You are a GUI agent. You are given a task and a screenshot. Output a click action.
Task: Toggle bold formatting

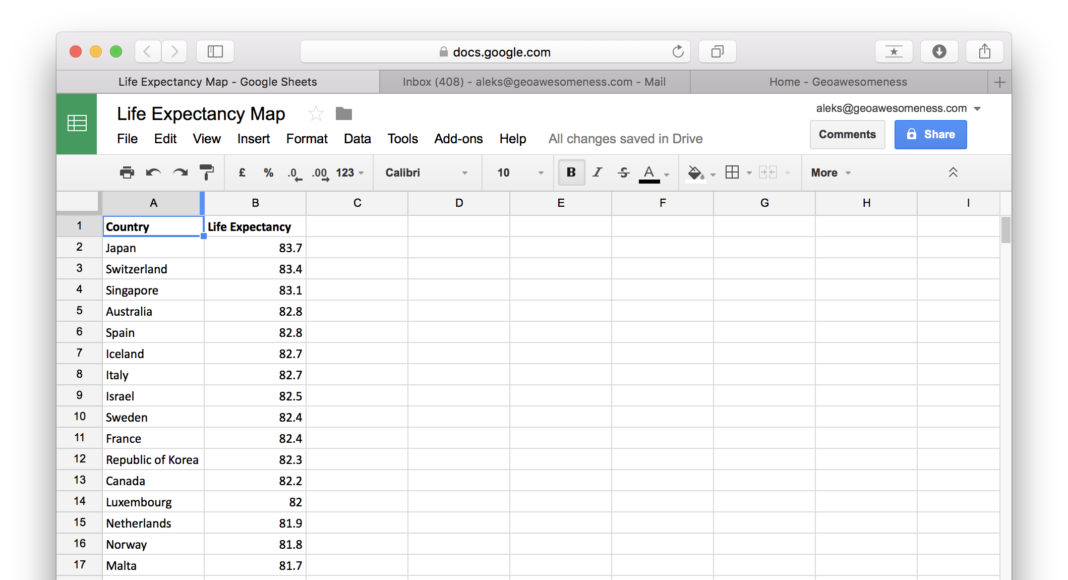click(x=571, y=173)
